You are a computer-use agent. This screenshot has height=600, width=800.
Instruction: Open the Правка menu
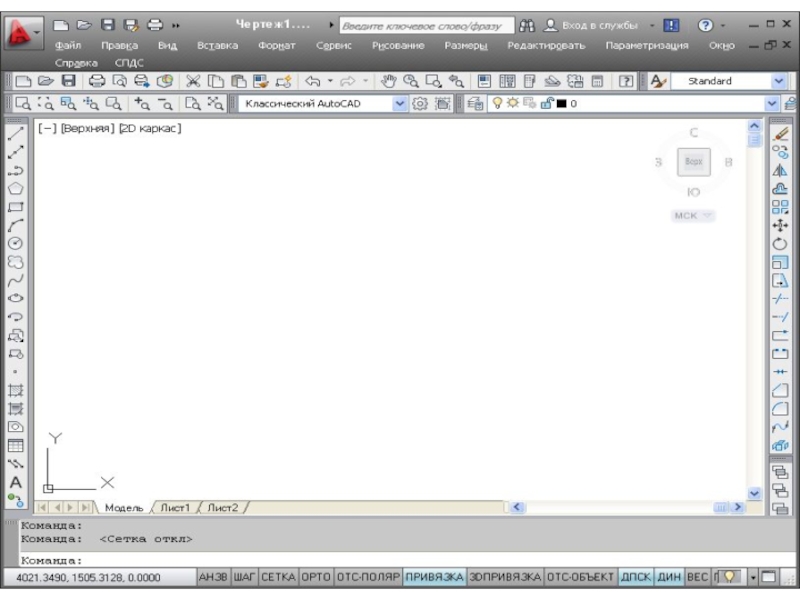coord(119,45)
